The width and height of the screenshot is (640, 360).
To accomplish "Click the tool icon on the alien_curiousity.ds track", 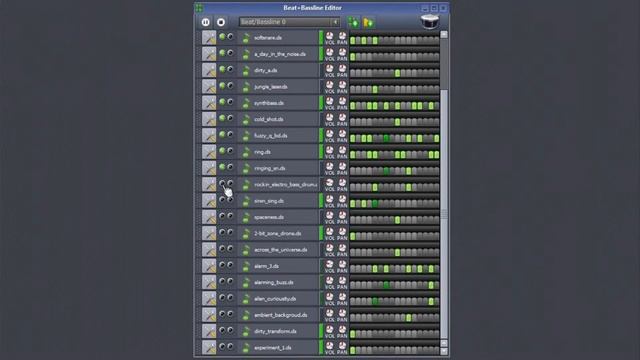I will tap(209, 299).
